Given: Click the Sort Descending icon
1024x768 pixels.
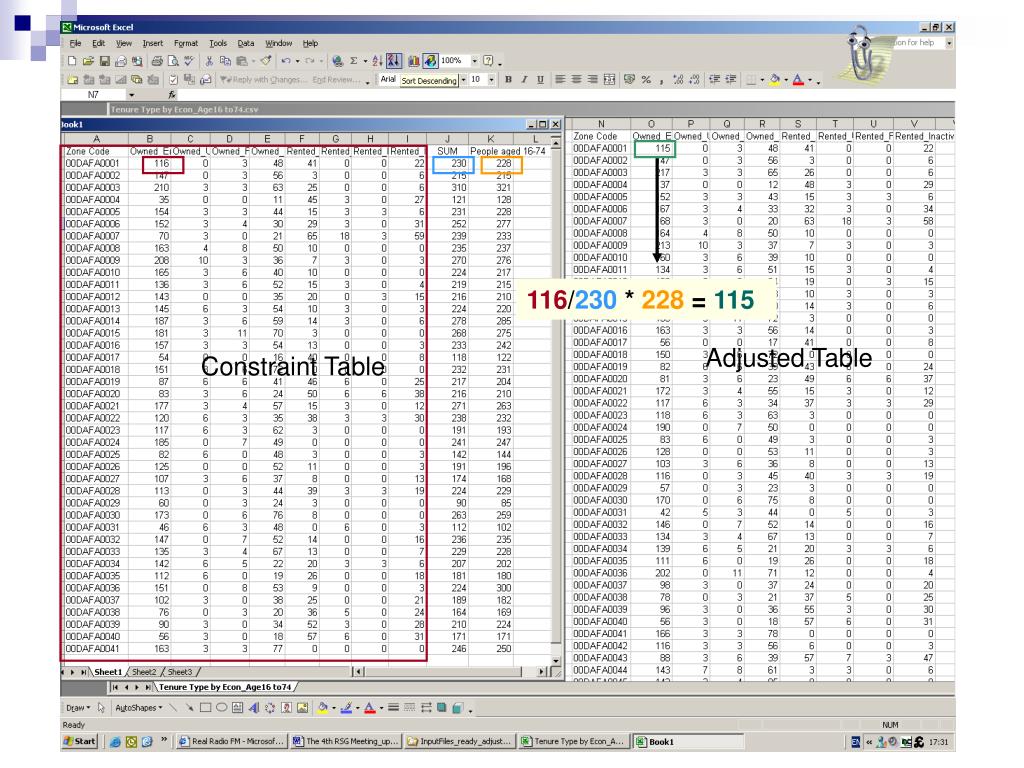Looking at the screenshot, I should click(x=394, y=61).
